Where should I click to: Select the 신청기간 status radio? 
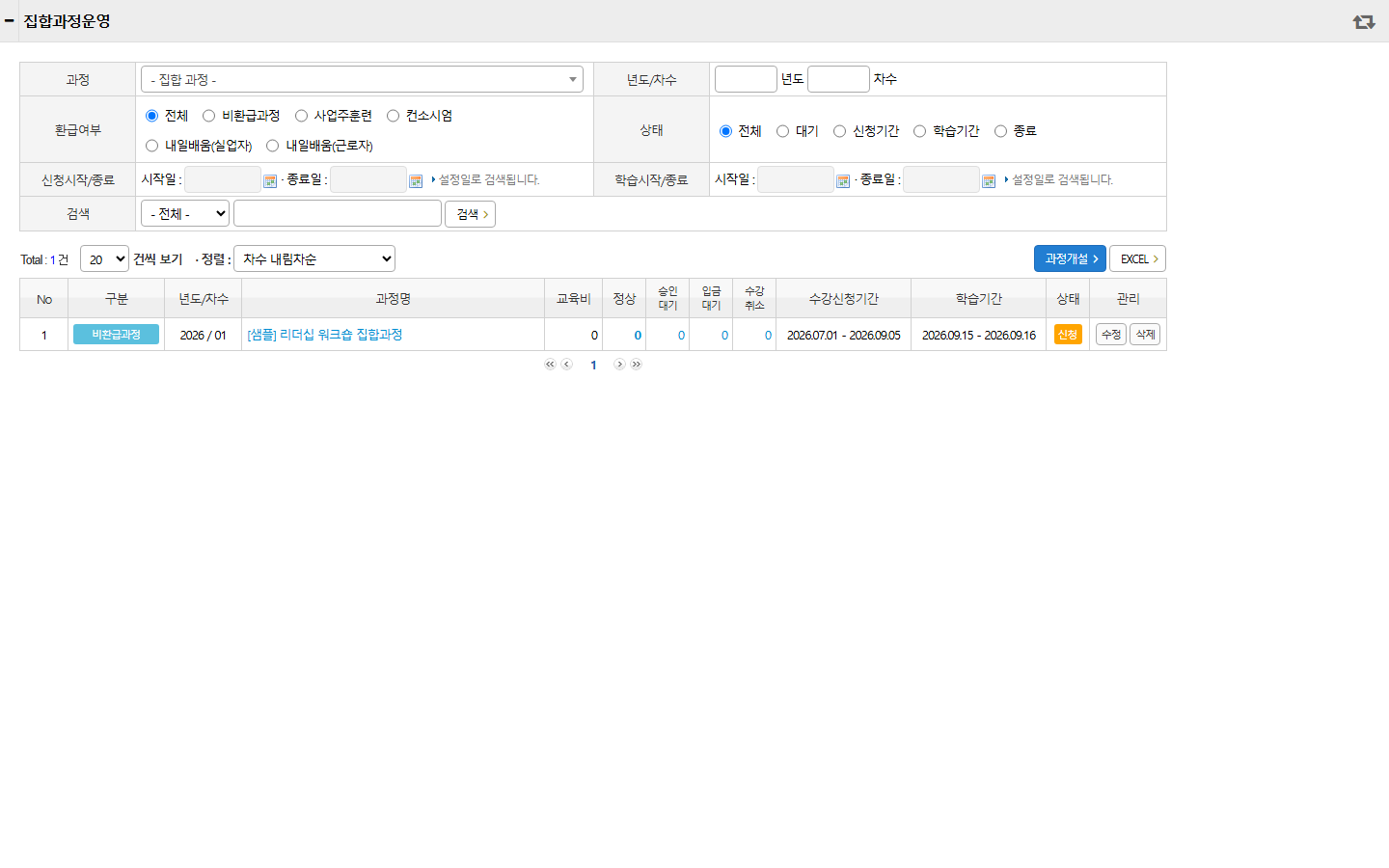tap(839, 131)
